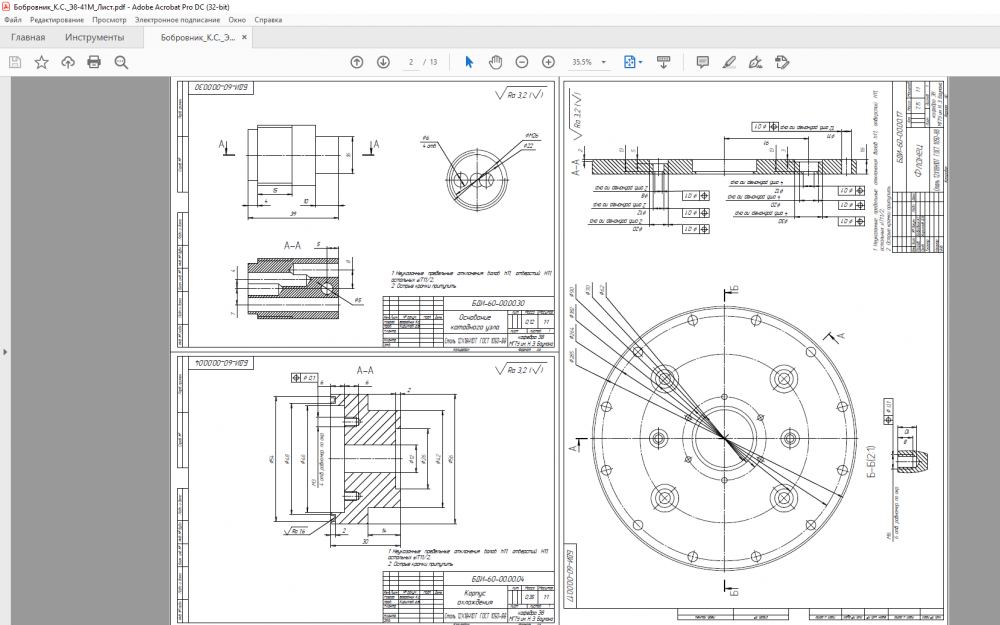
Task: Zoom in with plus icon
Action: tap(547, 62)
